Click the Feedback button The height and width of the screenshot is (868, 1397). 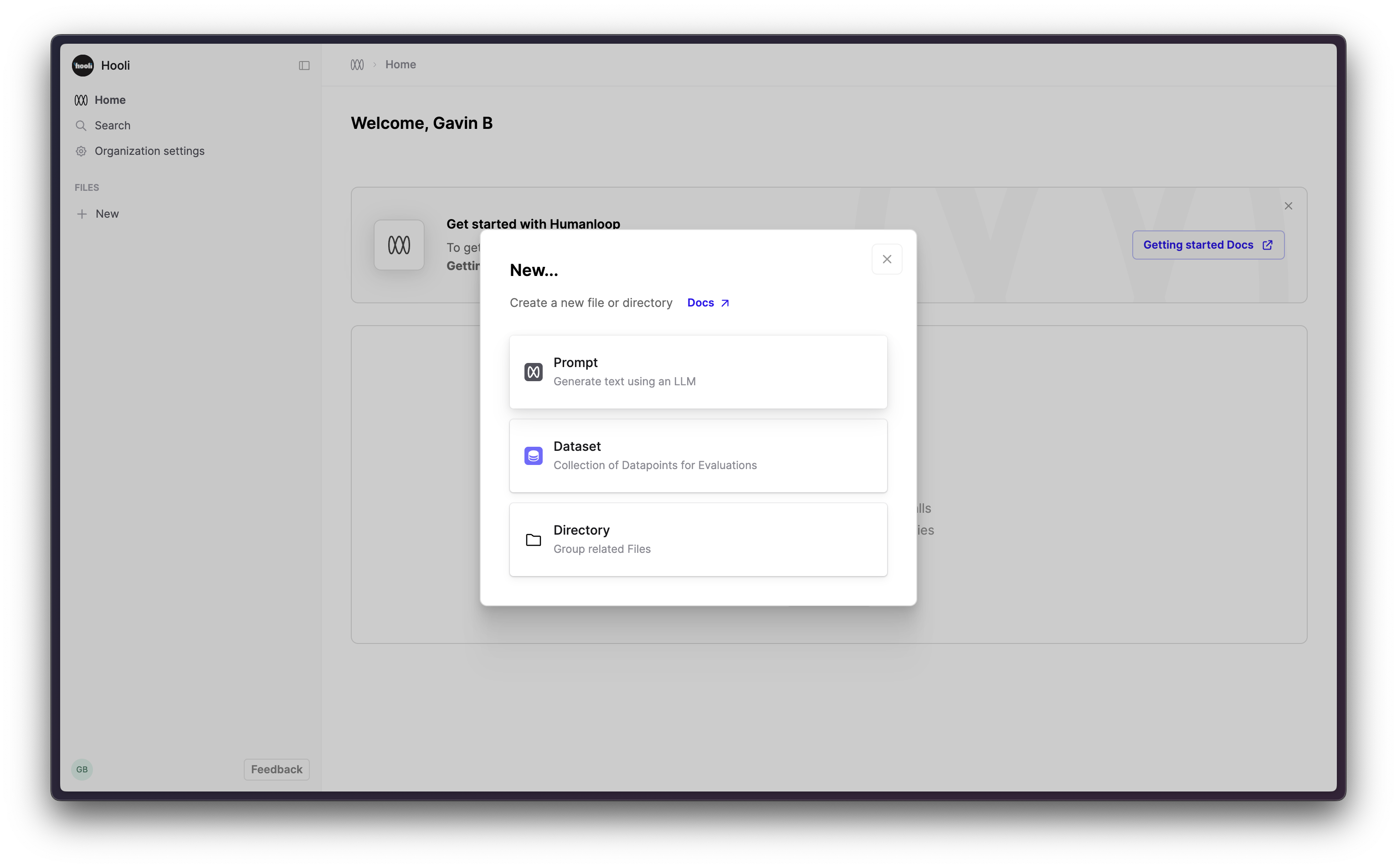pos(276,769)
